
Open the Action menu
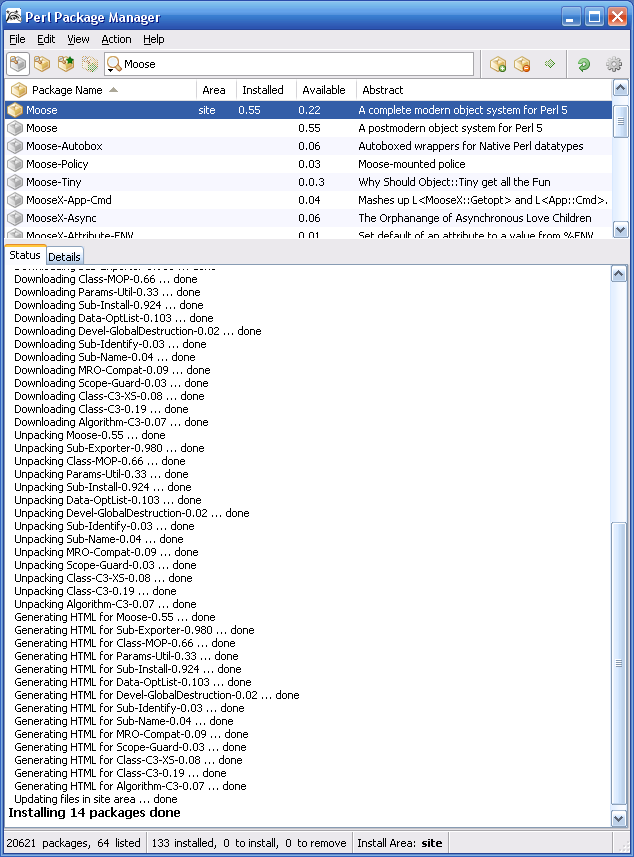(x=116, y=39)
